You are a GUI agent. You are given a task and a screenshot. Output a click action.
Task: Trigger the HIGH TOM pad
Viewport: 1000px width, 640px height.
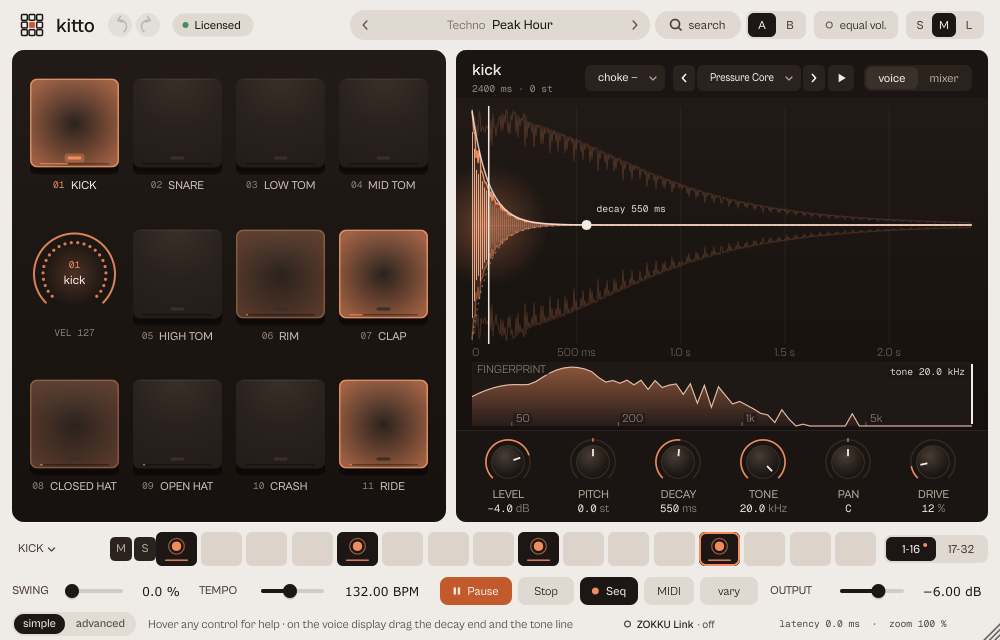(x=177, y=274)
